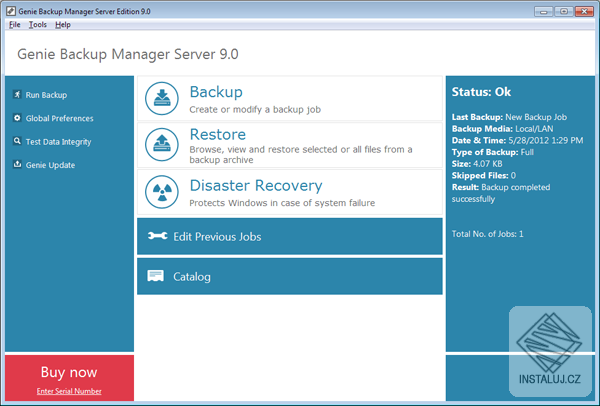Open Global Preferences from the sidebar

pyautogui.click(x=58, y=118)
